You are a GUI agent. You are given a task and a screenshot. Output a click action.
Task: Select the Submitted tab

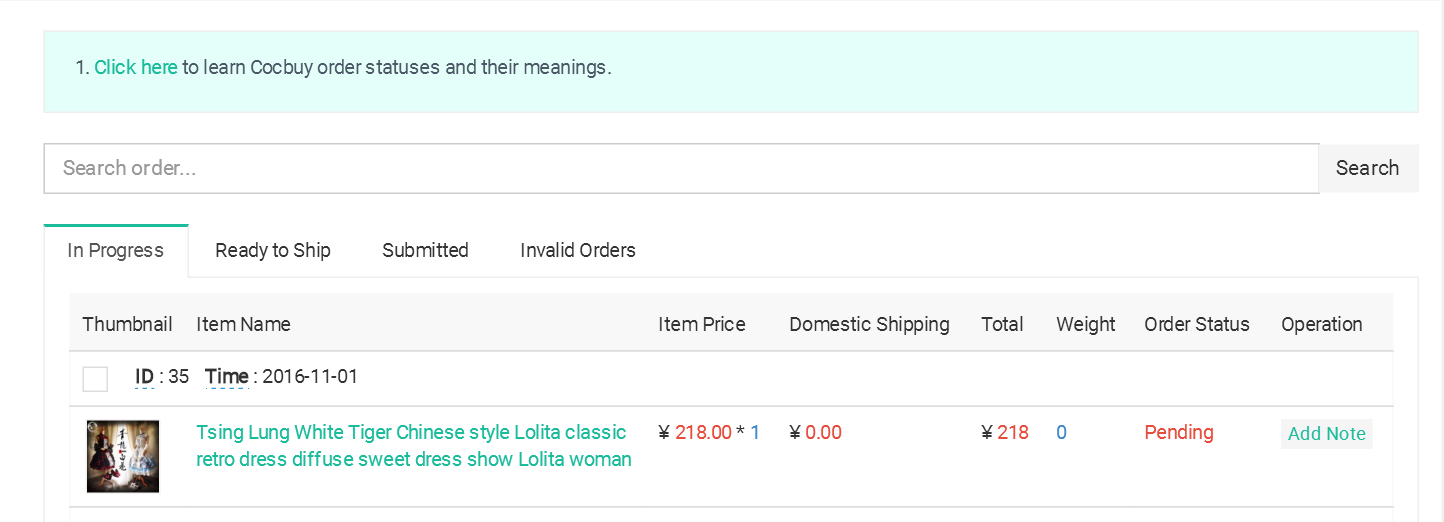click(x=425, y=250)
